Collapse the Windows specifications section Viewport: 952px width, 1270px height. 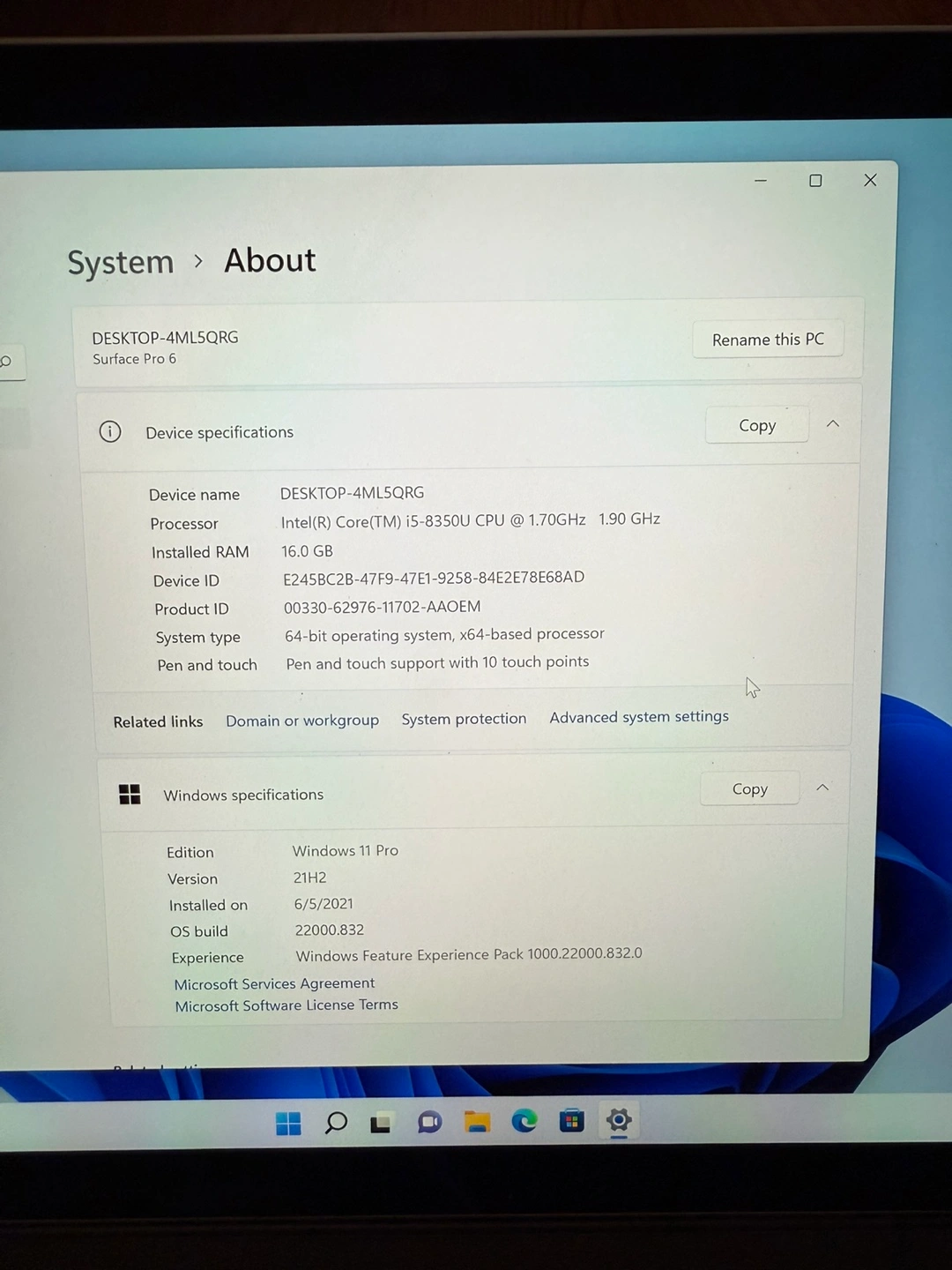coord(822,788)
